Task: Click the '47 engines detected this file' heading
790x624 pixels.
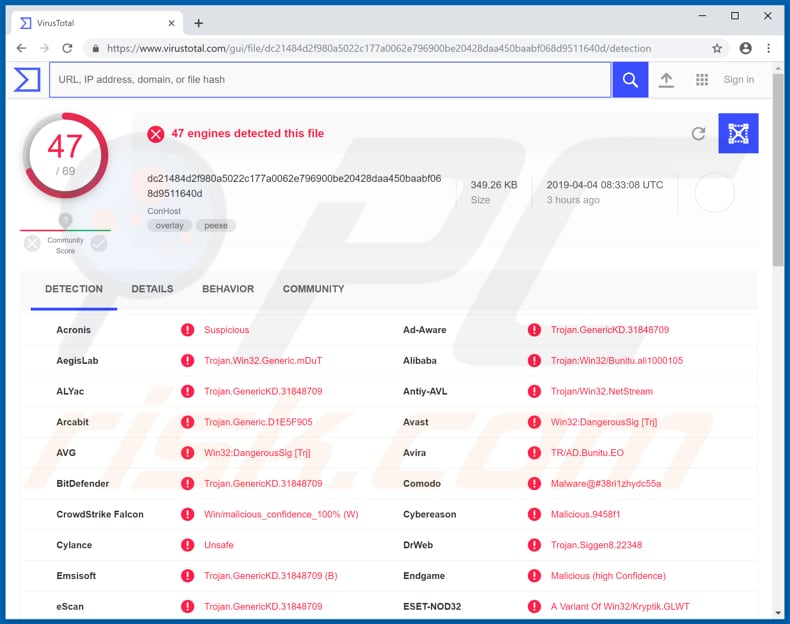Action: coord(247,133)
